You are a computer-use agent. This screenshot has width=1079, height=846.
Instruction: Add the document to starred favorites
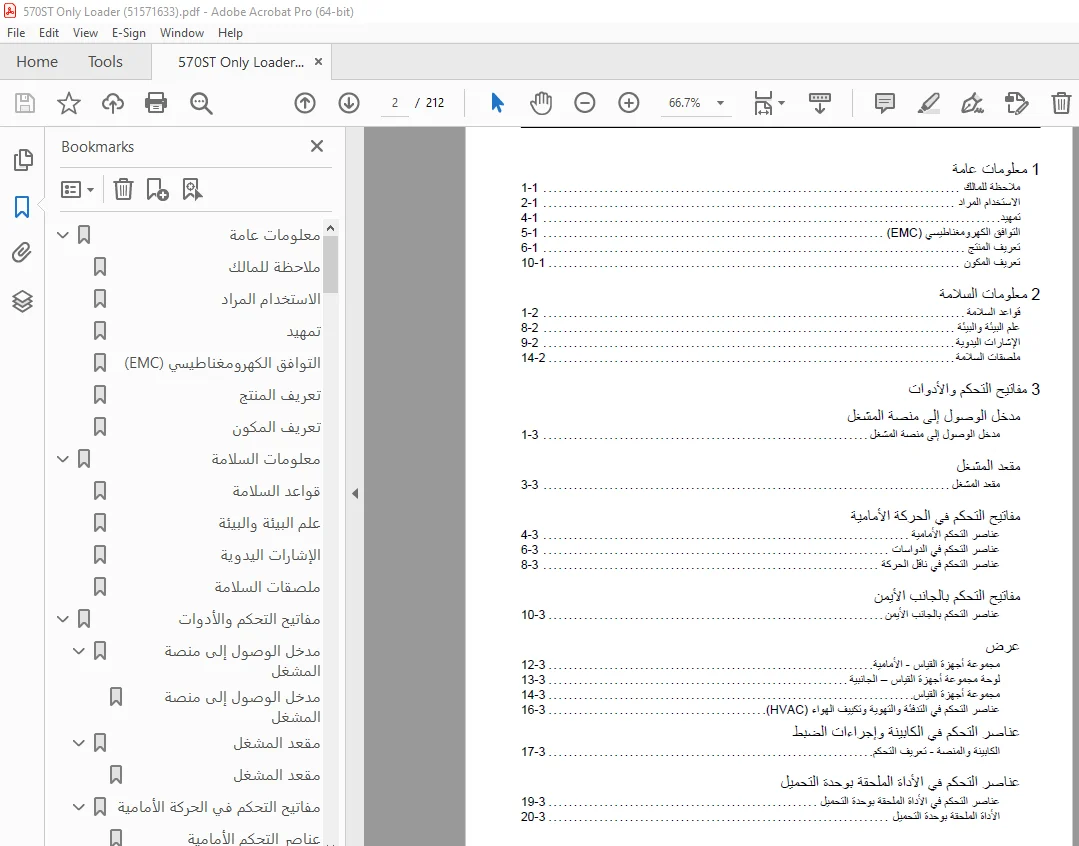(68, 103)
